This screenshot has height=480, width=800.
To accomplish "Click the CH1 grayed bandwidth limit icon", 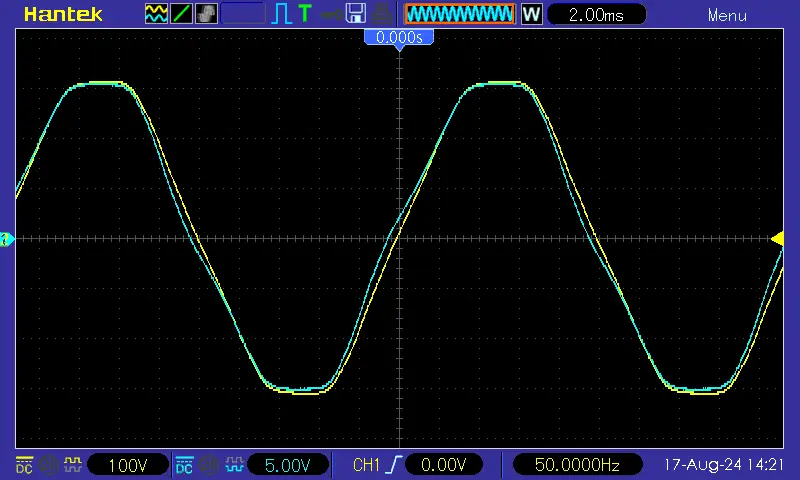I will tap(49, 465).
